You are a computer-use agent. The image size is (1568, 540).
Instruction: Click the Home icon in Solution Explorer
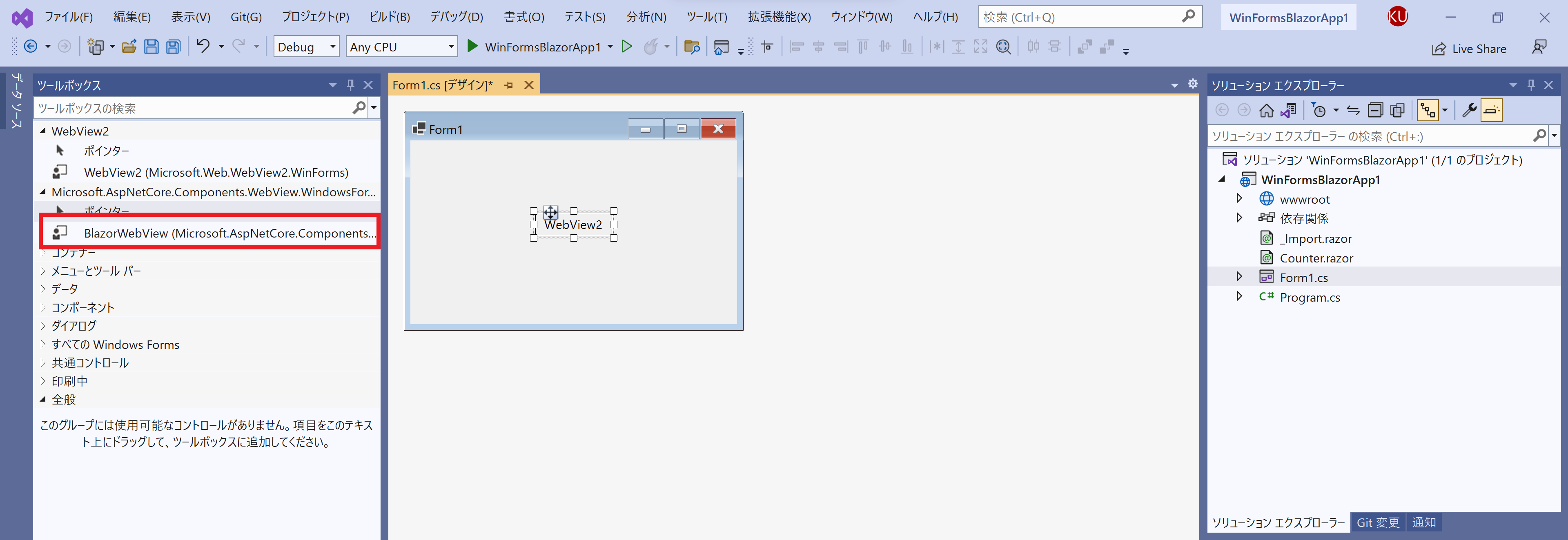point(1266,110)
